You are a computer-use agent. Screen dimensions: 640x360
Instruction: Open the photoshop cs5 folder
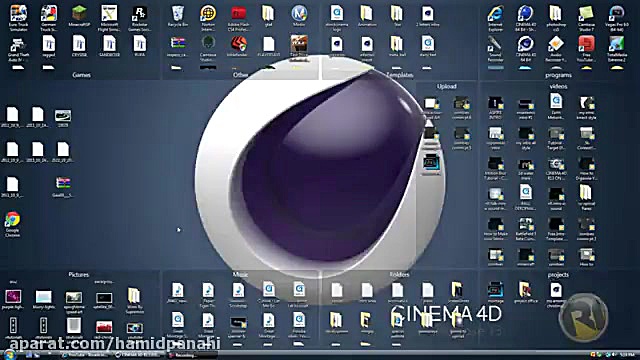click(556, 18)
